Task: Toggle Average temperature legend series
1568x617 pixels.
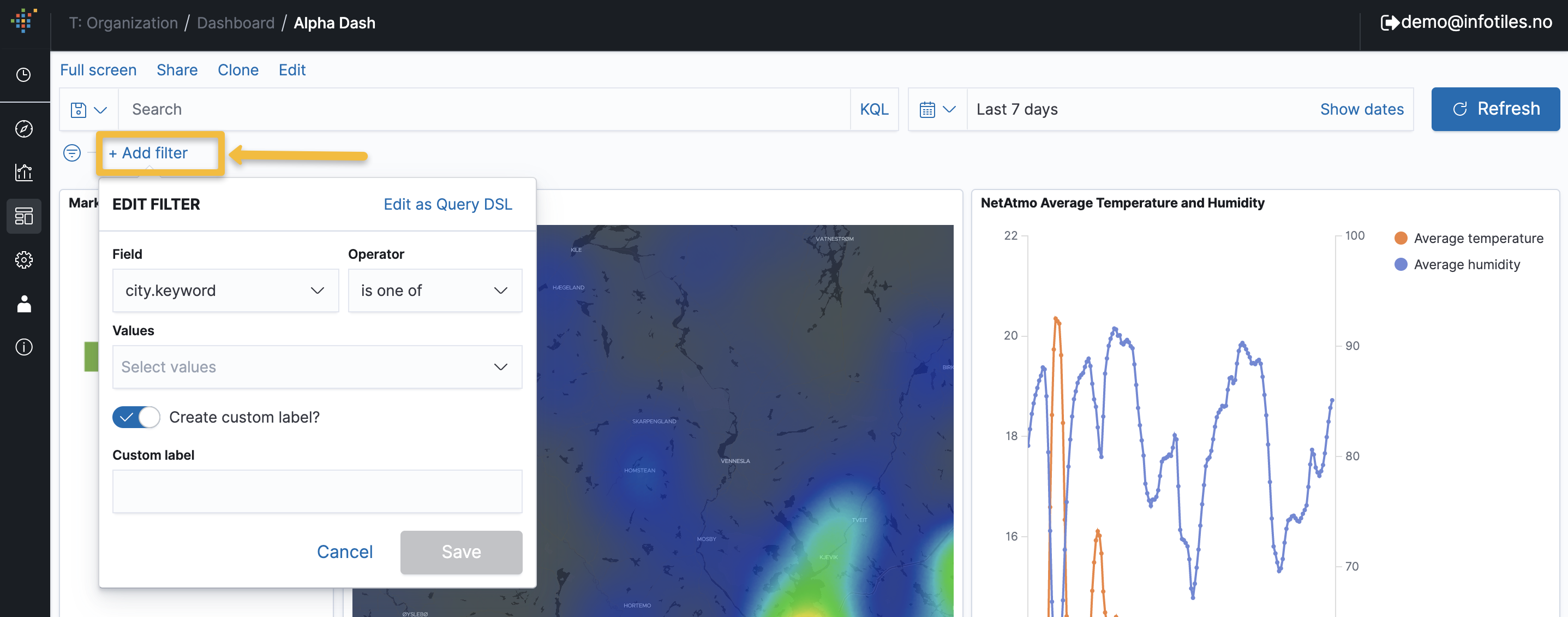Action: coord(1469,238)
